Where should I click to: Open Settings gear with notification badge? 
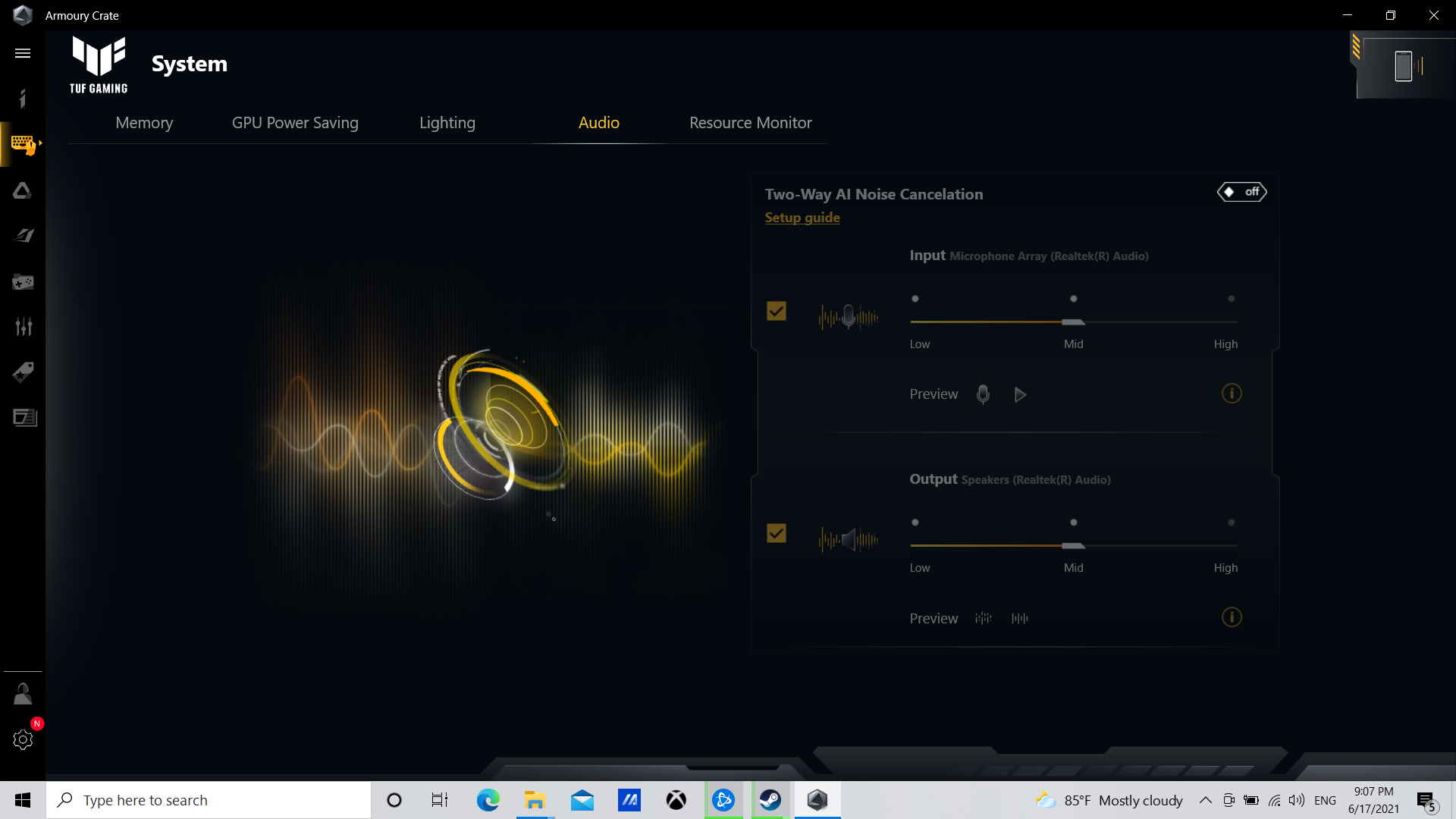pos(23,739)
